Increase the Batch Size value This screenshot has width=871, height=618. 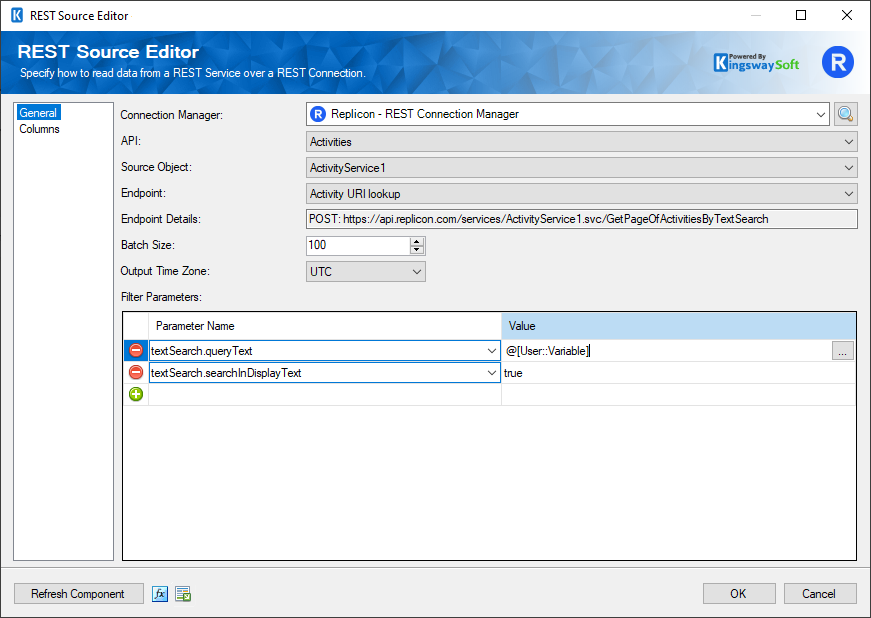coord(417,241)
